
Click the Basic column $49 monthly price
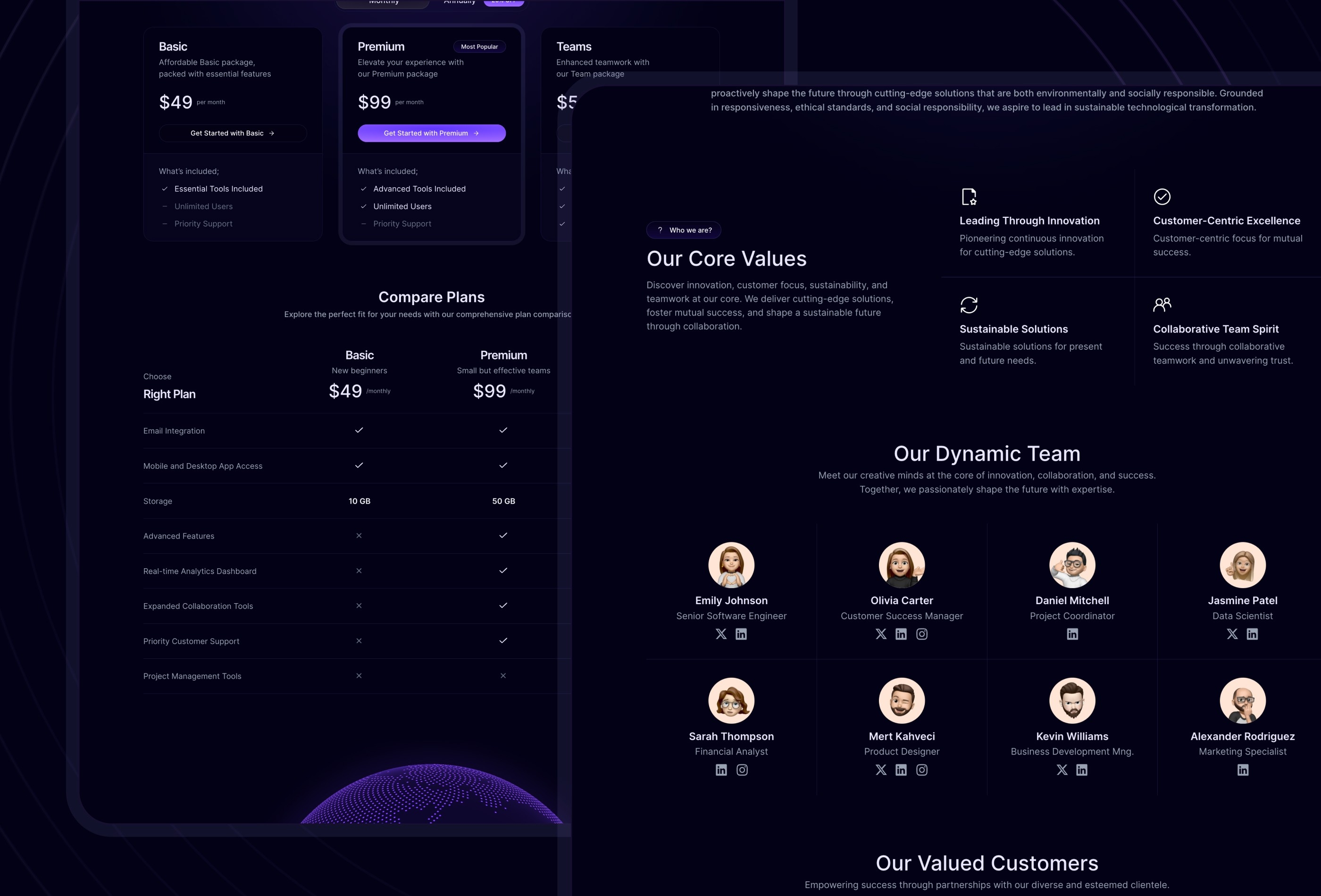click(359, 391)
